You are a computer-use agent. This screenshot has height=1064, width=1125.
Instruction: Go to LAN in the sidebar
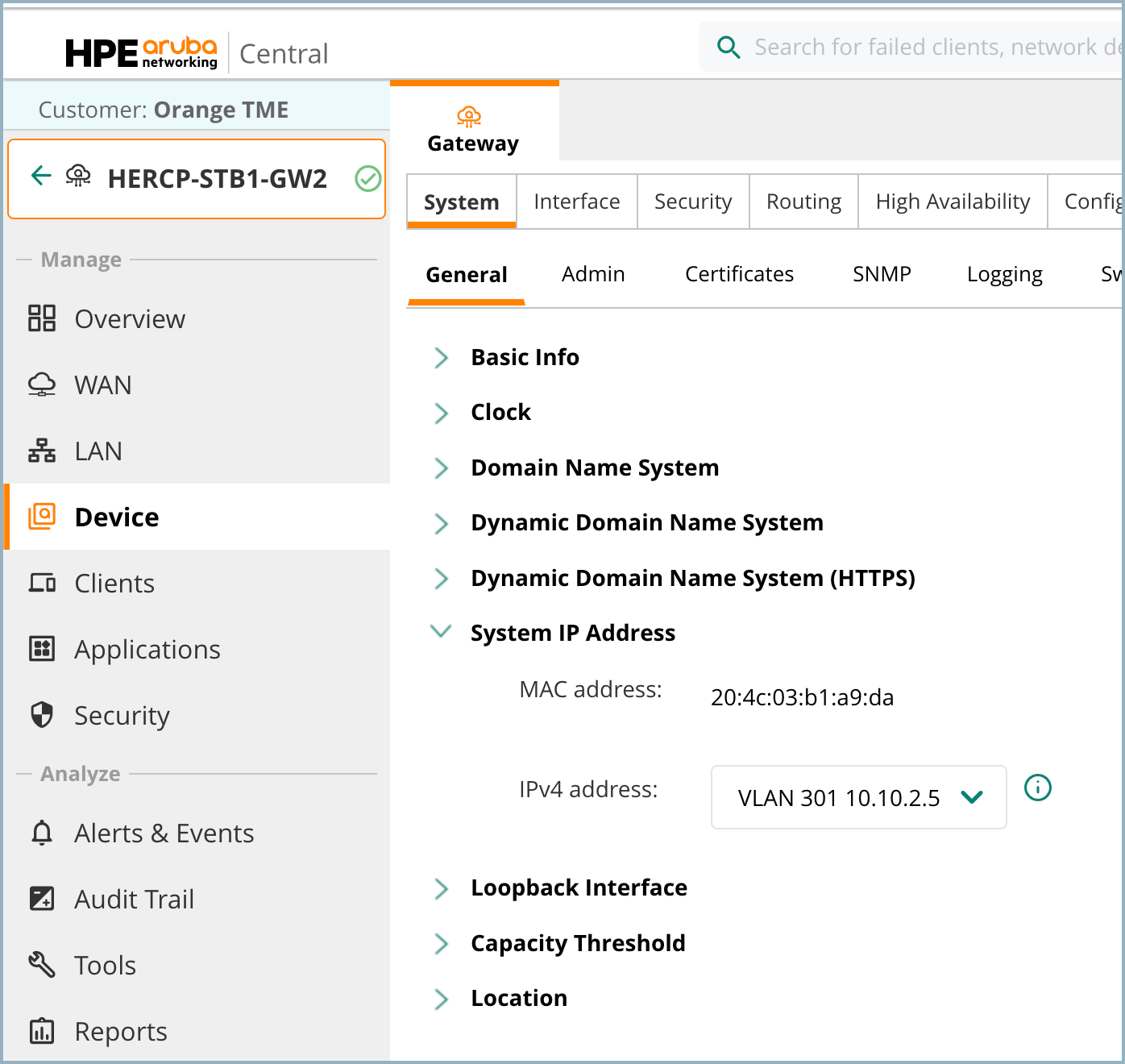(197, 451)
